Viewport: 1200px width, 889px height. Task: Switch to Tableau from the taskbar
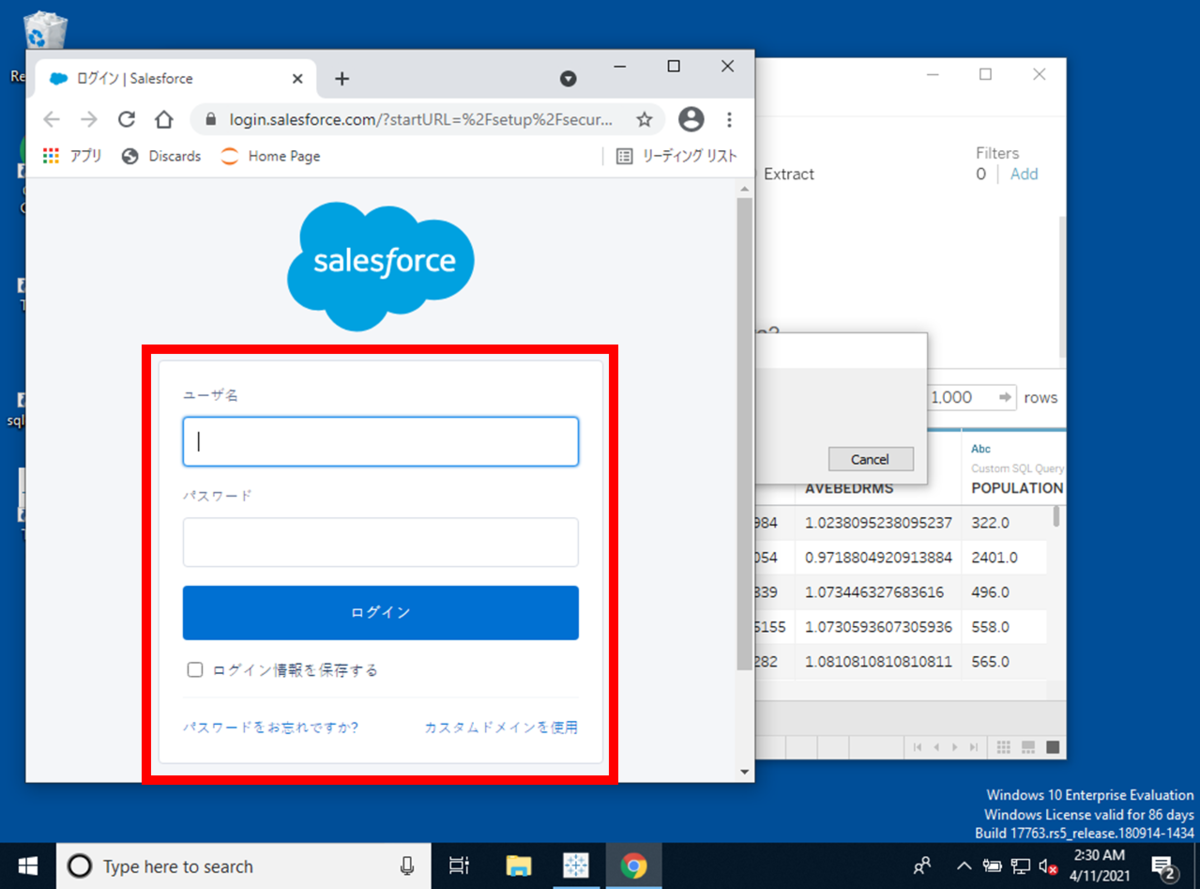pyautogui.click(x=575, y=866)
